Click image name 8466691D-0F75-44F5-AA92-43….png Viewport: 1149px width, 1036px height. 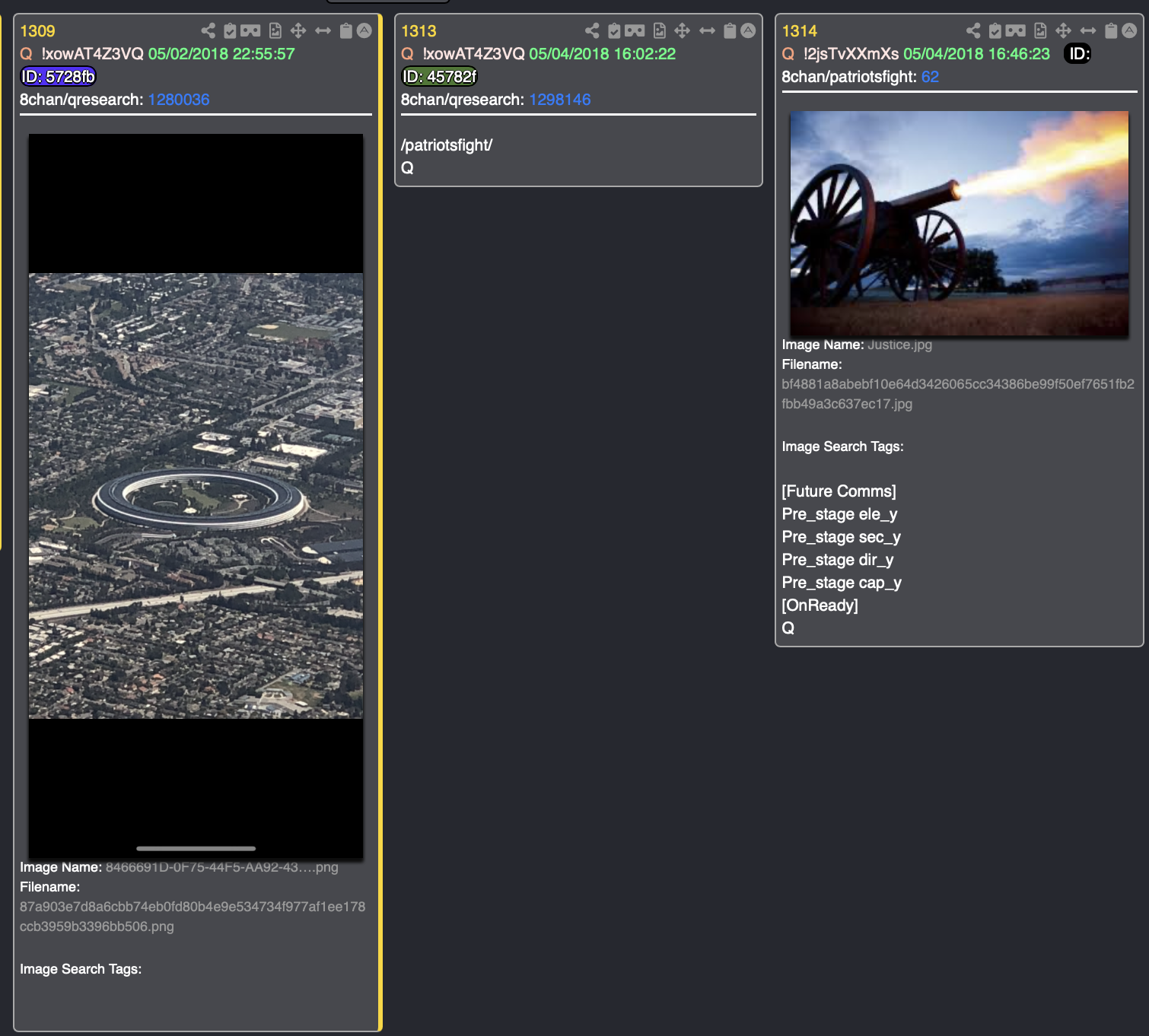[221, 867]
